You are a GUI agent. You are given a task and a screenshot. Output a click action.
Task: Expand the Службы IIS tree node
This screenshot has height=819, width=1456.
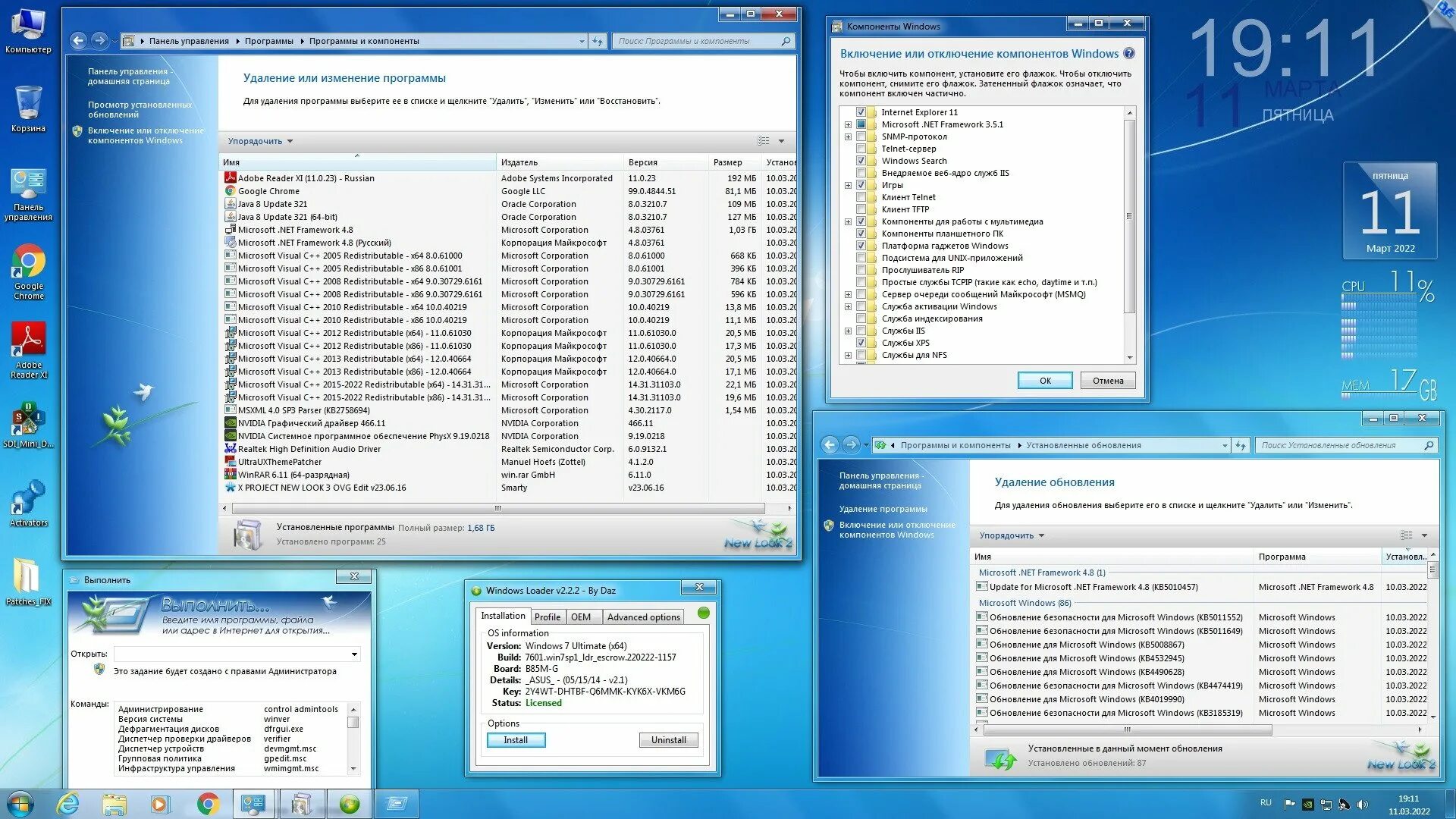848,331
